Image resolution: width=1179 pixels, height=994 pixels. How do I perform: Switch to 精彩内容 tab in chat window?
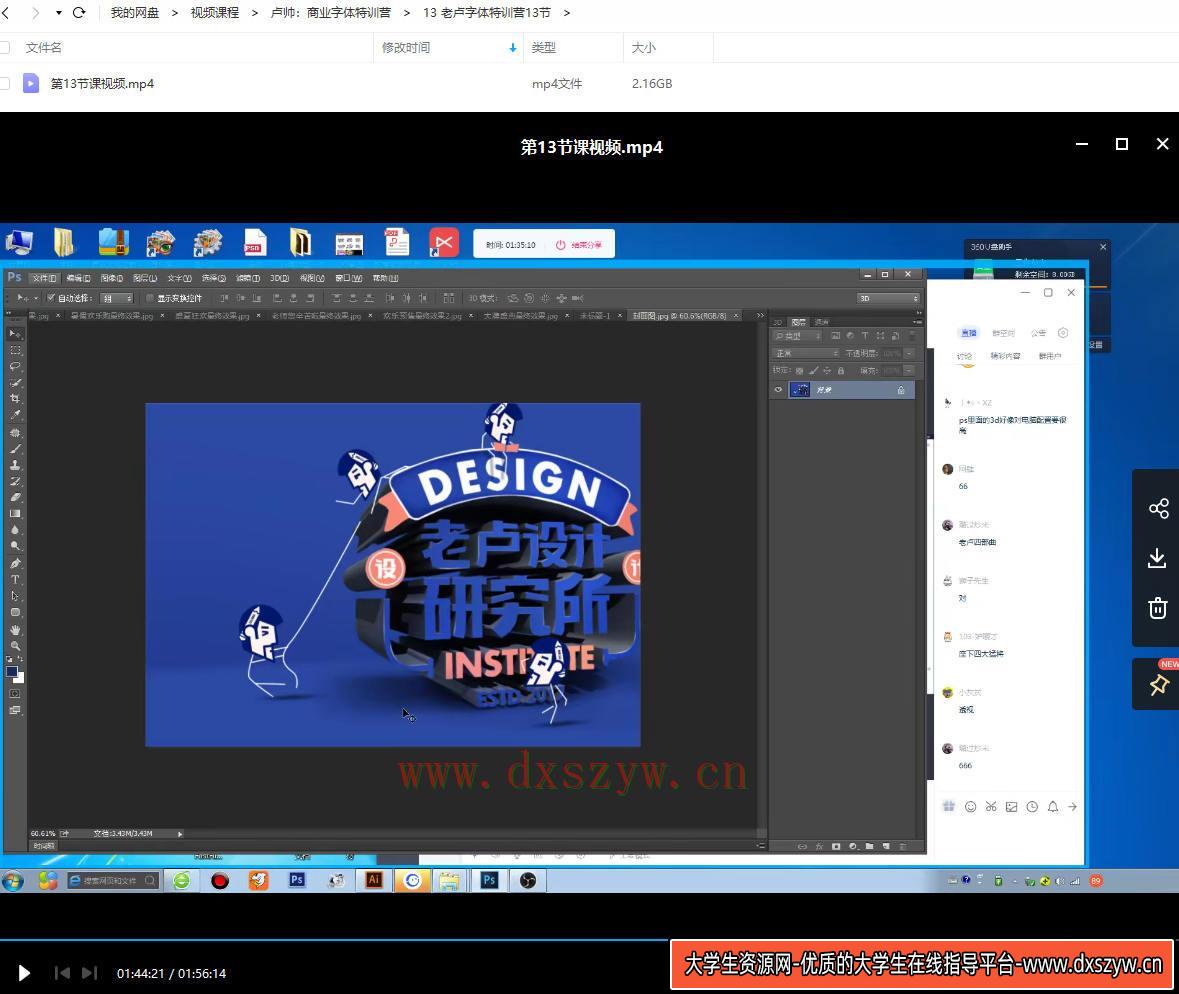point(1005,356)
